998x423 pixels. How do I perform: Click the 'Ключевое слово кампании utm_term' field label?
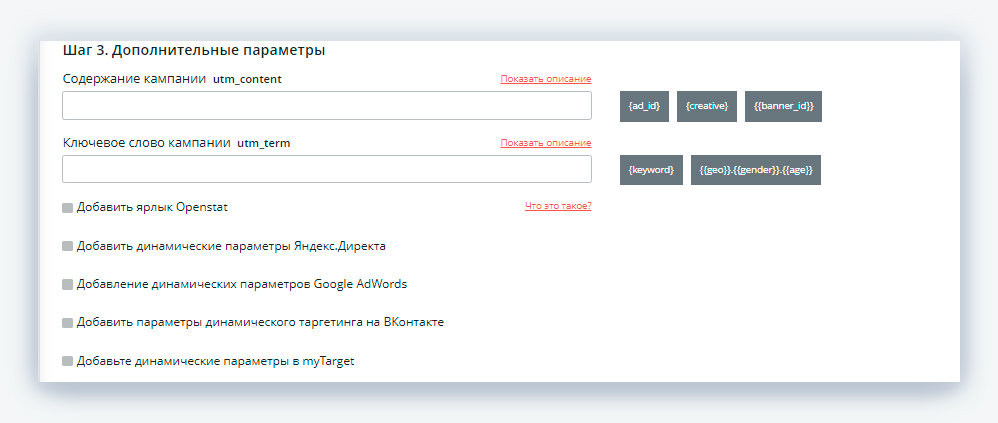(176, 143)
